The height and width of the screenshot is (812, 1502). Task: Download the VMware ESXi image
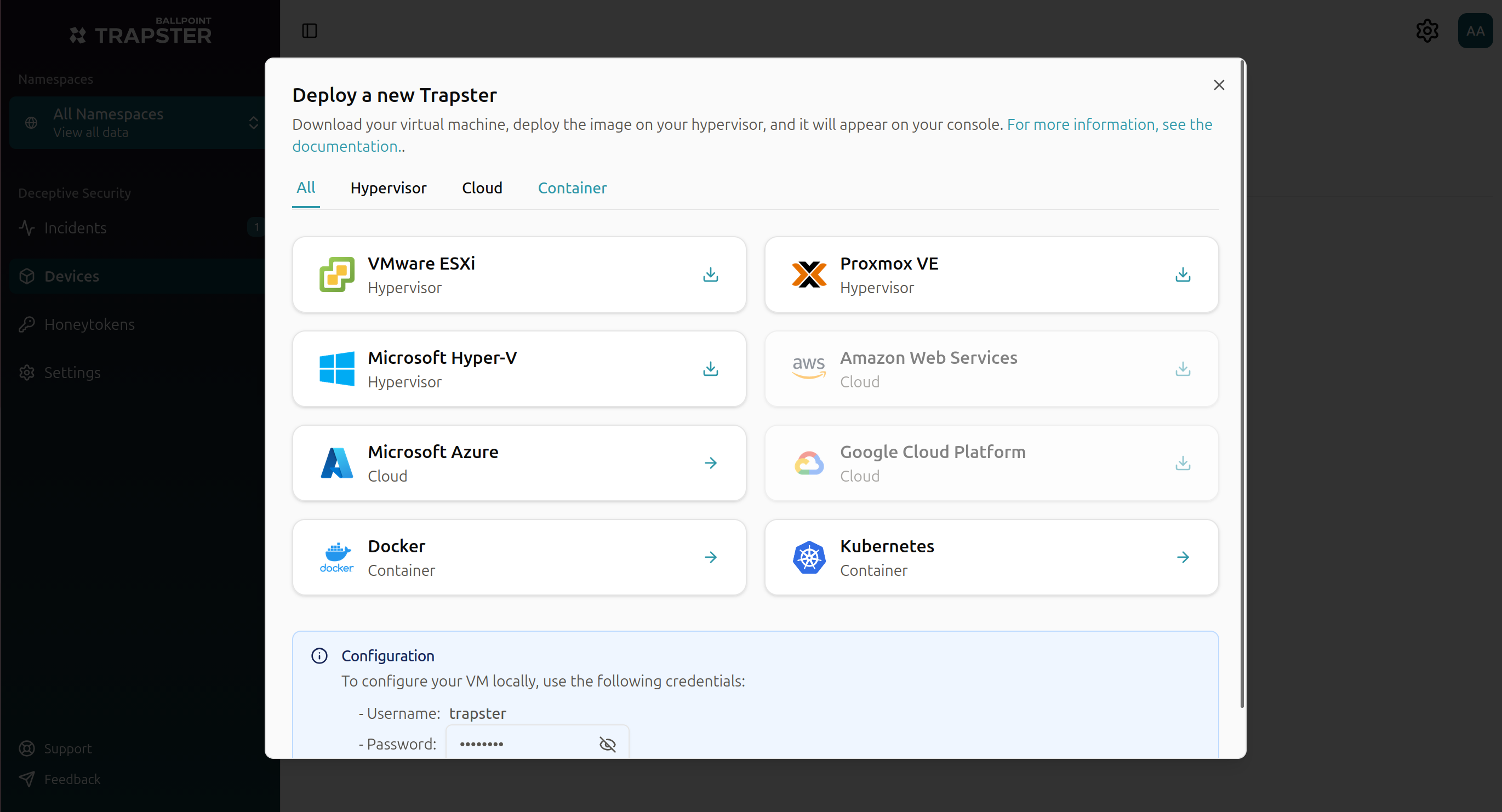pos(710,275)
